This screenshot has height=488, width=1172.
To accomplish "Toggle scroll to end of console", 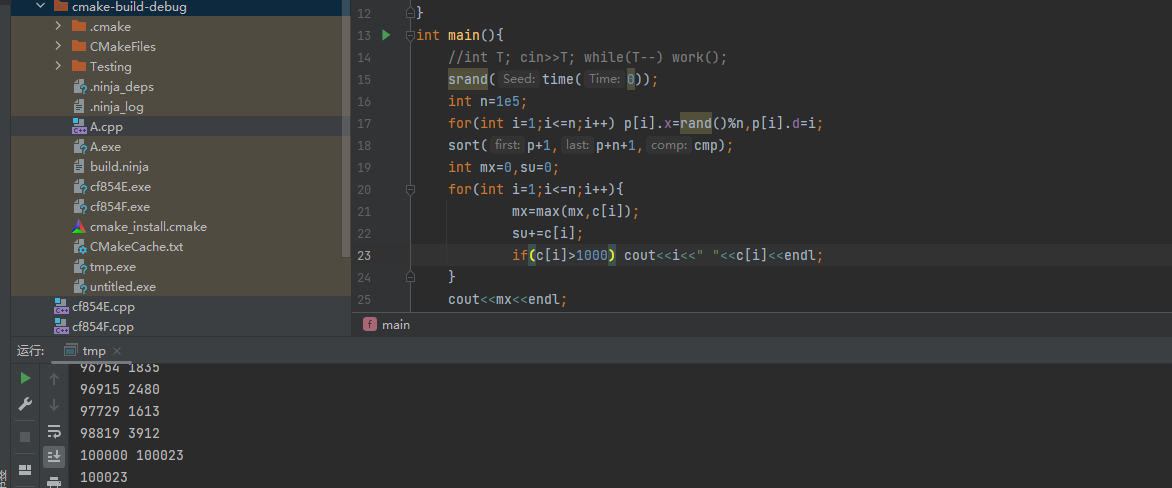I will [x=54, y=456].
